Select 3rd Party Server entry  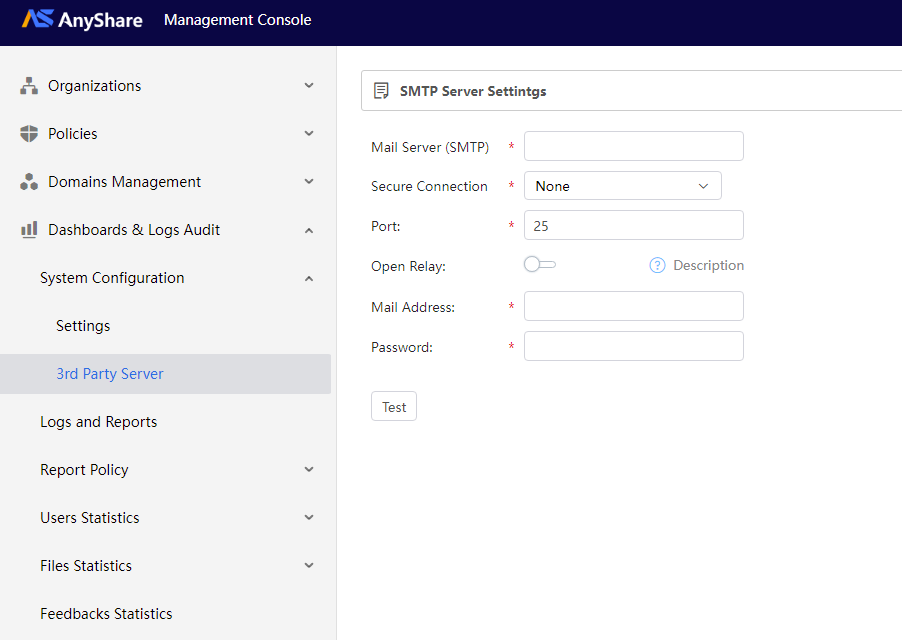pyautogui.click(x=166, y=374)
